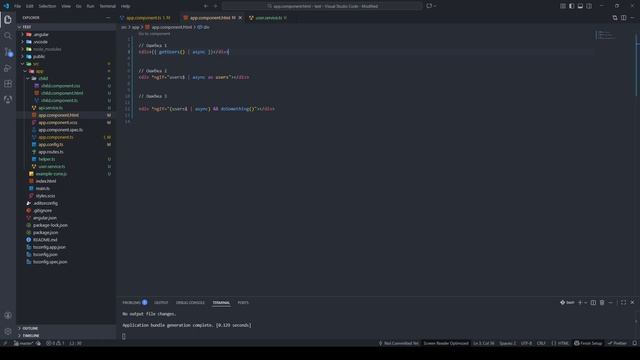Click the editor minimap
This screenshot has width=640, height=360.
click(x=606, y=36)
